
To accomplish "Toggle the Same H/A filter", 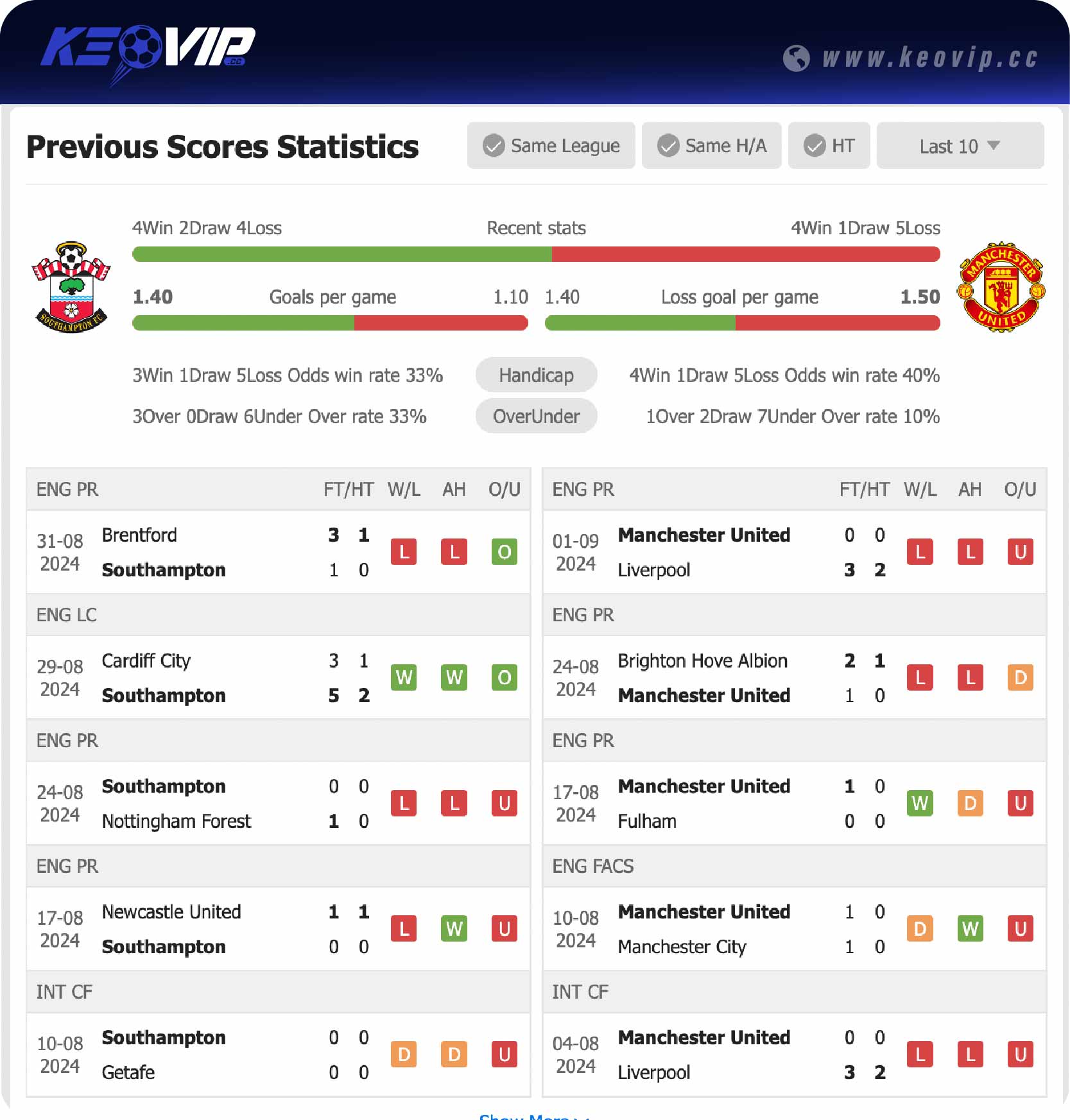I will coord(711,146).
